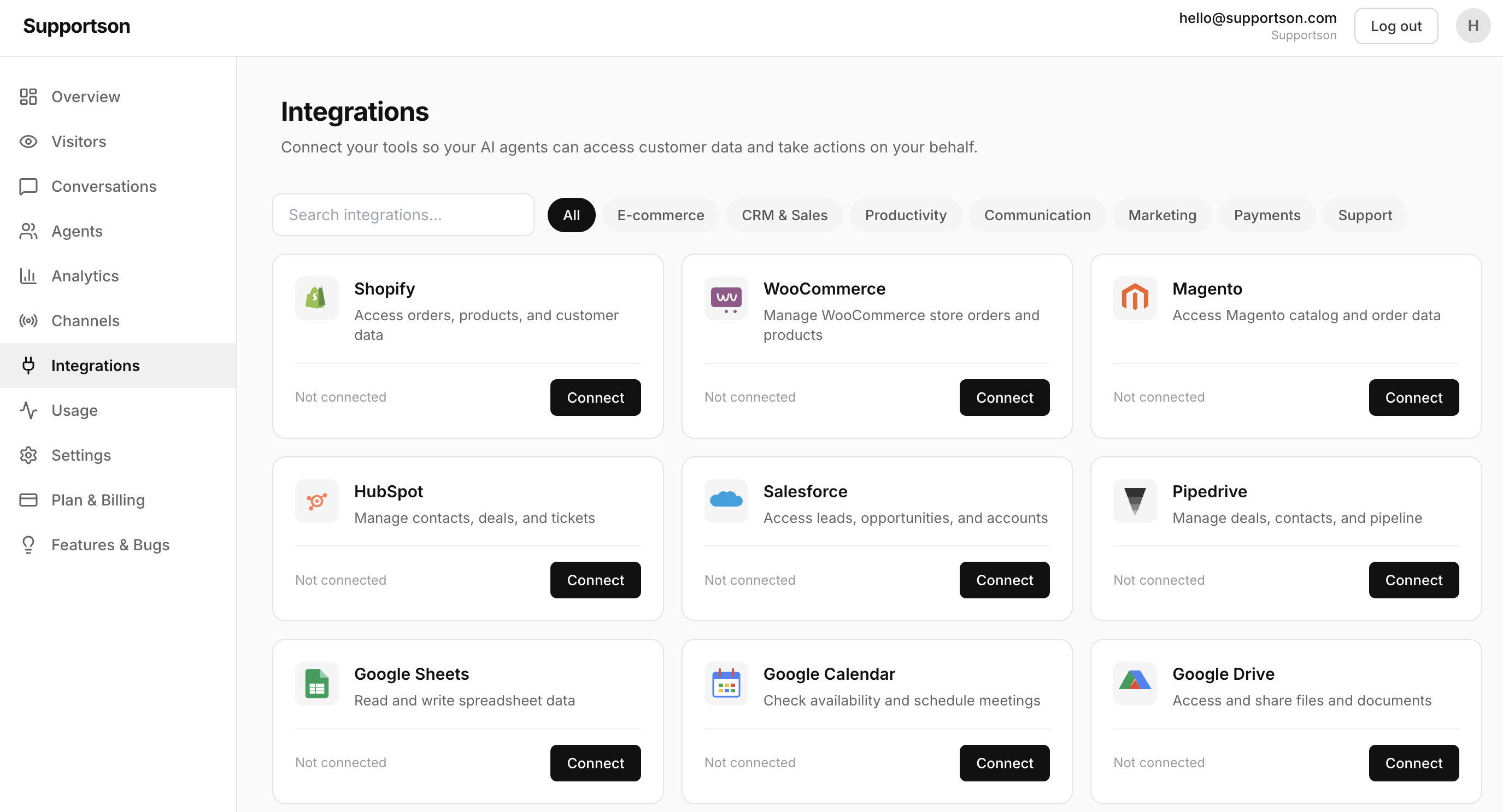The height and width of the screenshot is (812, 1503).
Task: Click the HubSpot sprocket logo
Action: pyautogui.click(x=317, y=501)
